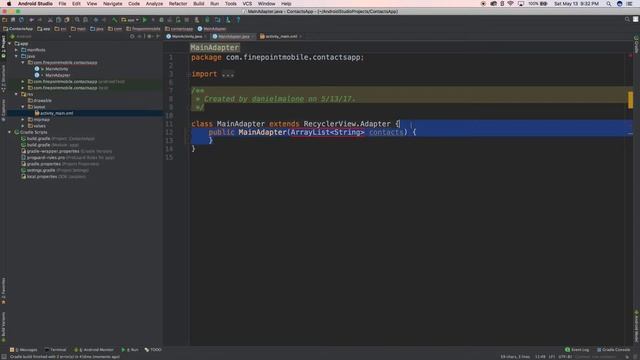The height and width of the screenshot is (360, 640).
Task: Open the Terminal tool window button
Action: (55, 350)
